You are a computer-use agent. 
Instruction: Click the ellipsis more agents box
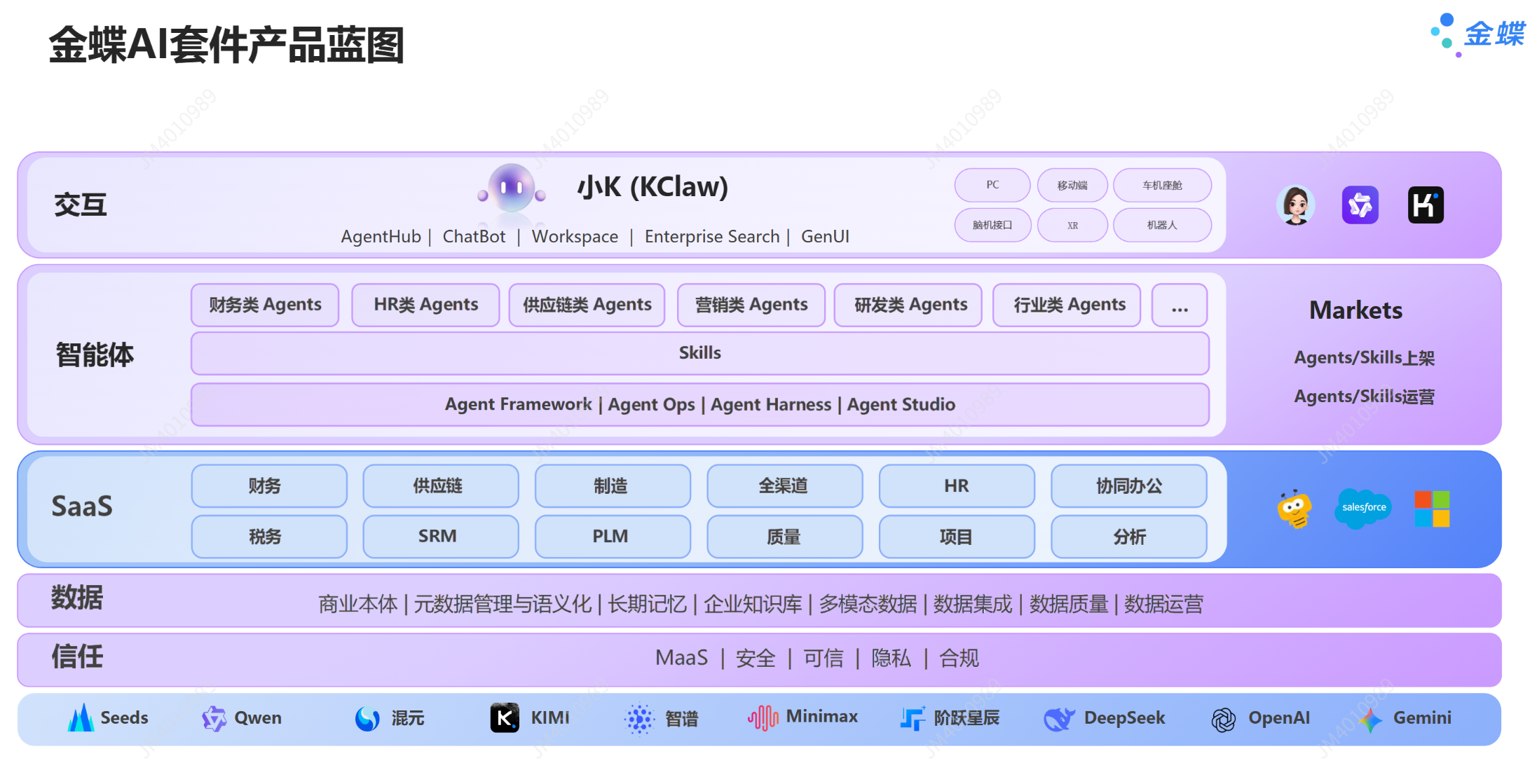coord(1179,305)
